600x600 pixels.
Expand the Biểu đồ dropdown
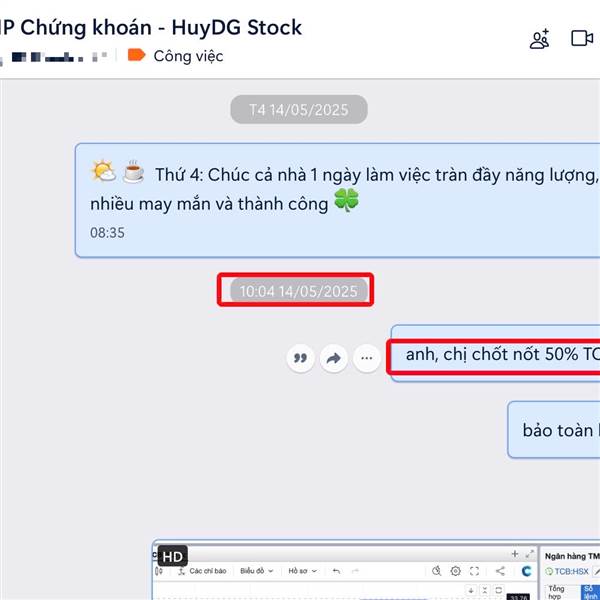coord(256,571)
